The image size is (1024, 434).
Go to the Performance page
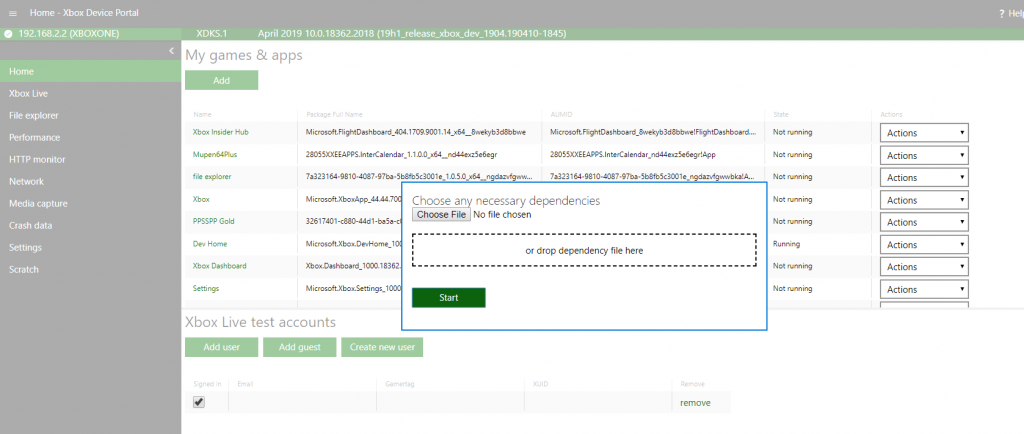tap(90, 138)
